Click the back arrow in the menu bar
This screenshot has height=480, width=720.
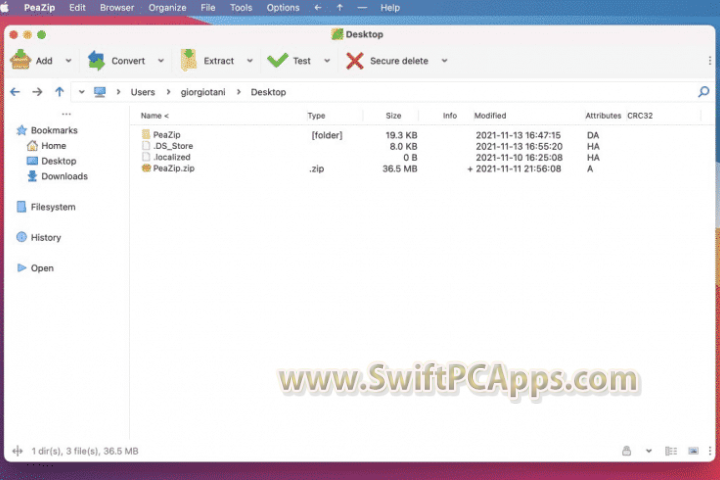[318, 8]
